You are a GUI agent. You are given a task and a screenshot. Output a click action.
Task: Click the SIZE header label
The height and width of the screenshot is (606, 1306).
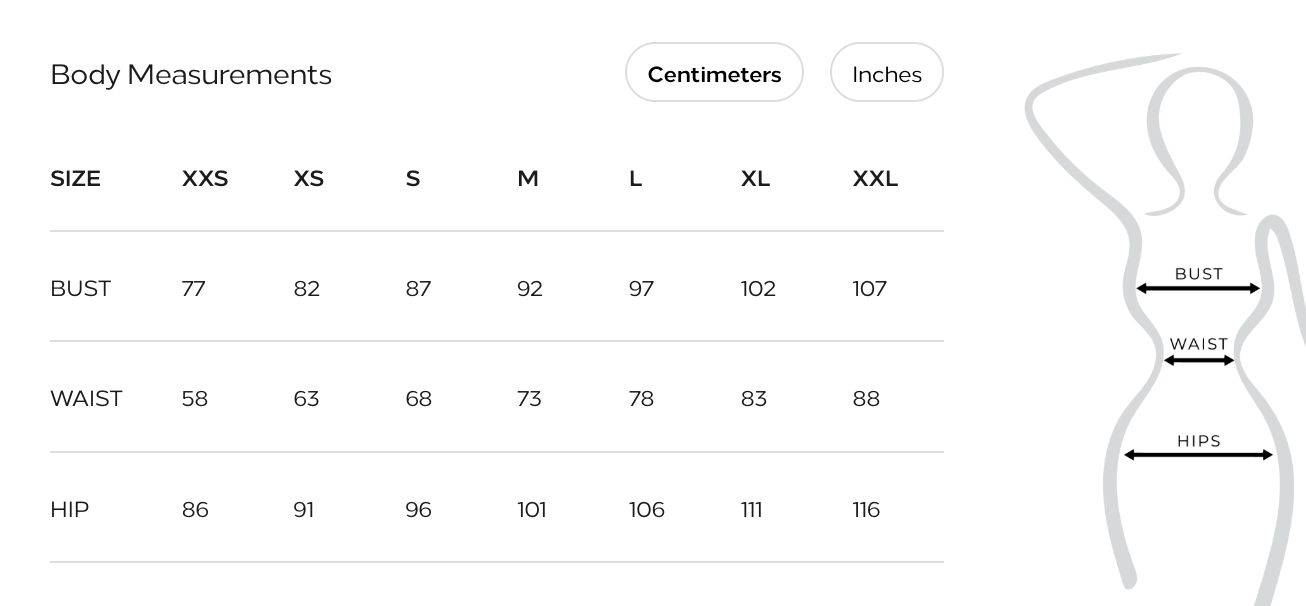coord(75,179)
